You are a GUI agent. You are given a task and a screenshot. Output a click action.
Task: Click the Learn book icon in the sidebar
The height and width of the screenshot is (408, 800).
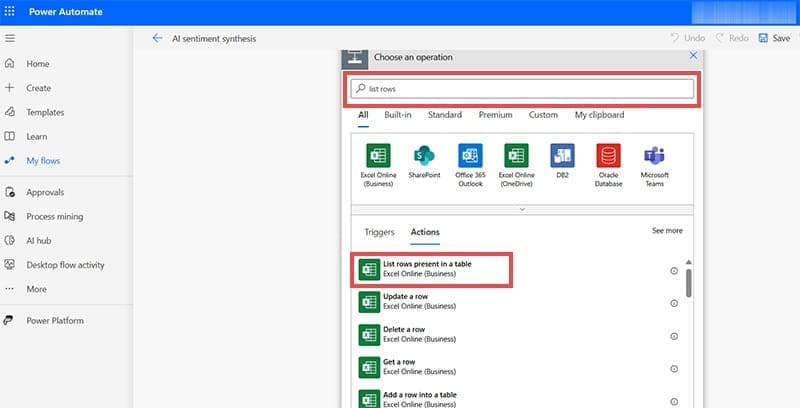click(9, 136)
